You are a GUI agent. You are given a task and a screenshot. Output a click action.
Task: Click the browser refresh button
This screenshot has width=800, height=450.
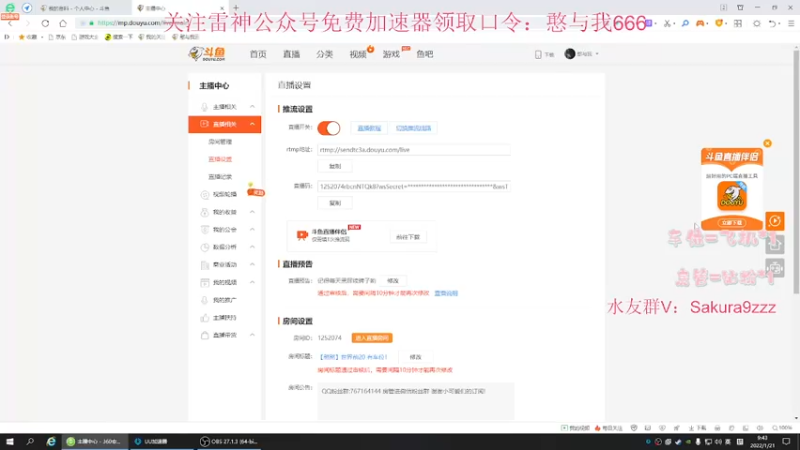[x=45, y=23]
